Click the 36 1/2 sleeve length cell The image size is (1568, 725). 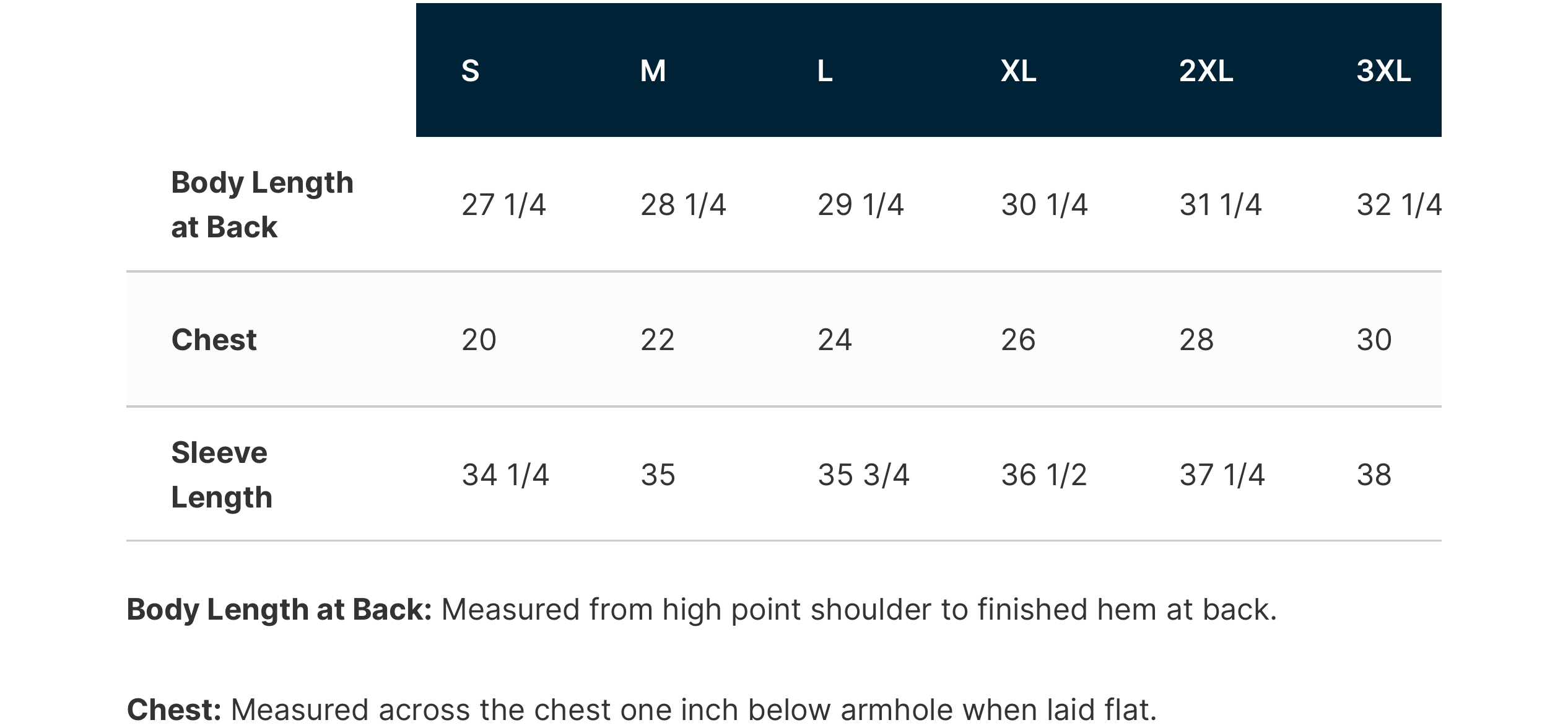tap(1044, 475)
